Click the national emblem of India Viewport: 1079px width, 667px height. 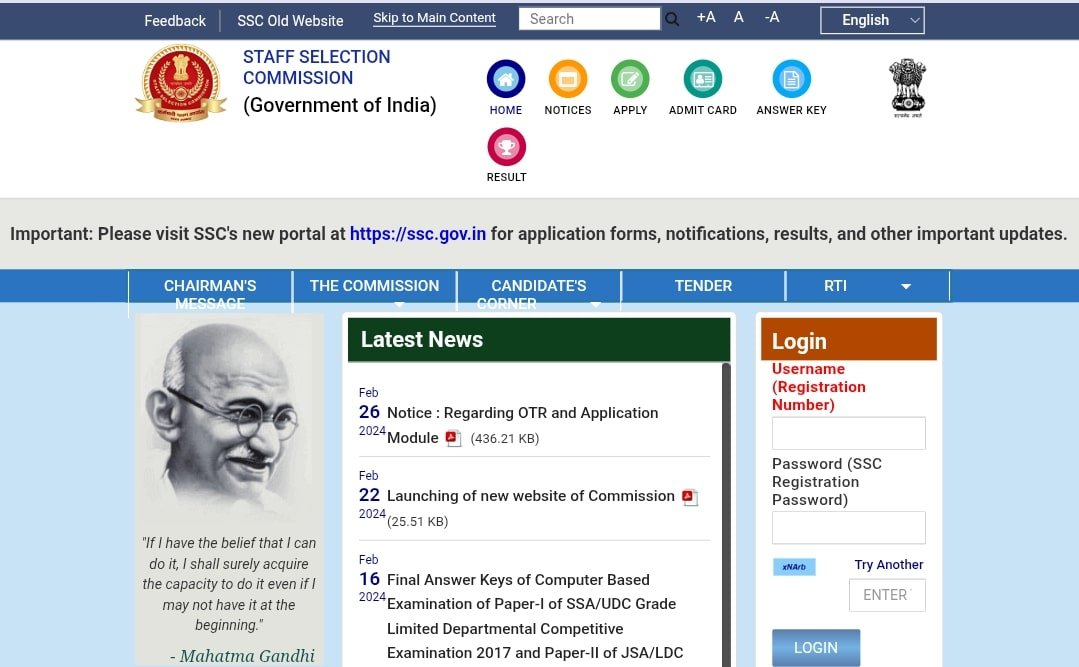908,87
